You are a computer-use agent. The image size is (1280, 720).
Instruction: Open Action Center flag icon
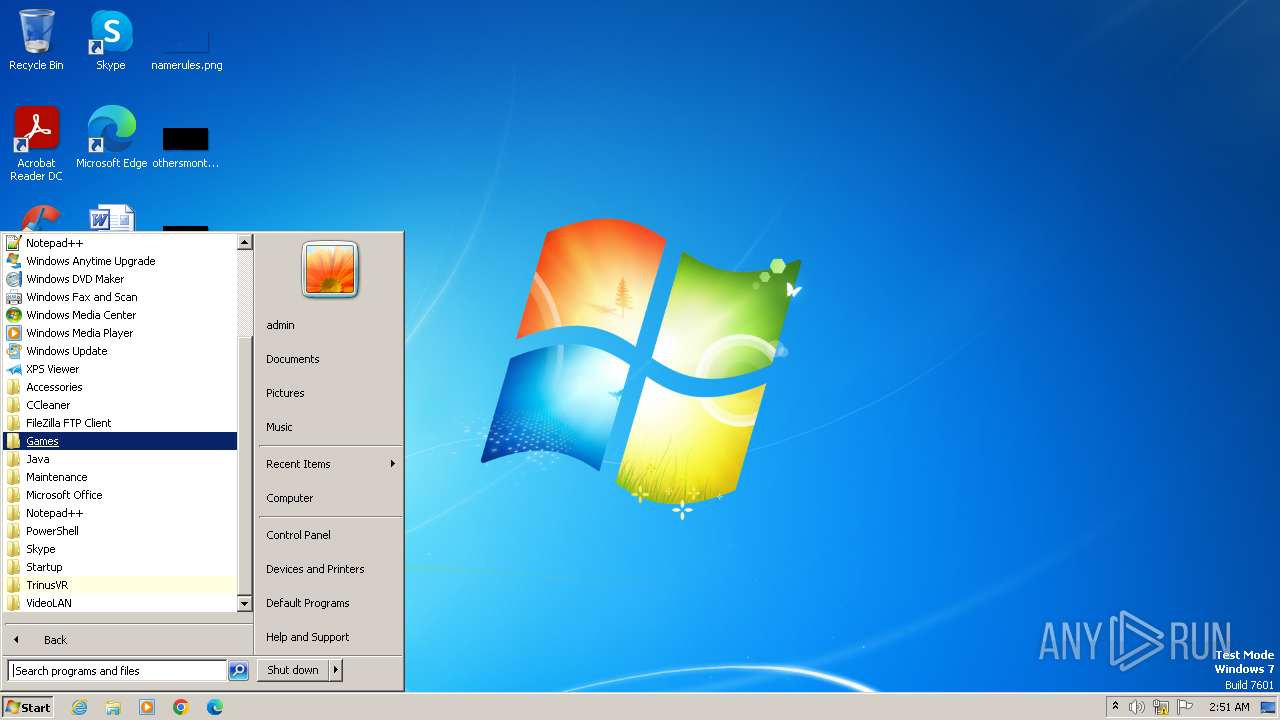[1185, 707]
